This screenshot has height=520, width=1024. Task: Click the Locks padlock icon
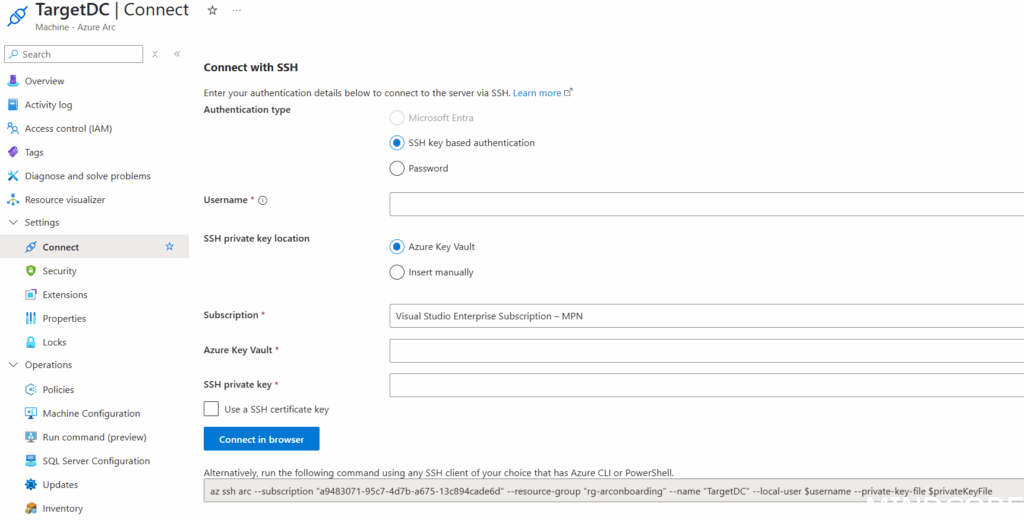pyautogui.click(x=31, y=342)
